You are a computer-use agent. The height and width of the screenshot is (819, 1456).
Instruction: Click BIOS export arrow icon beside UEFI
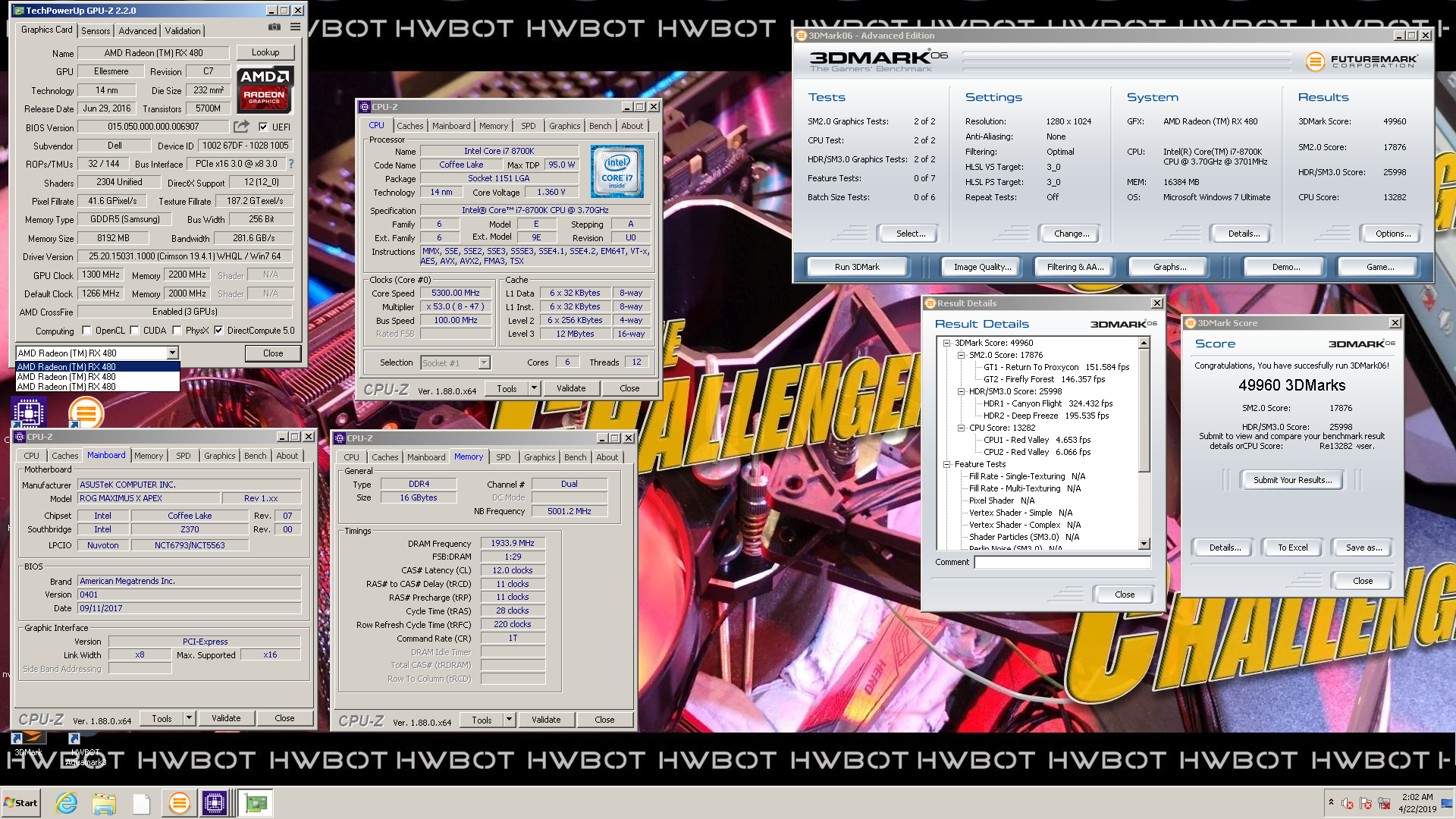[x=241, y=127]
